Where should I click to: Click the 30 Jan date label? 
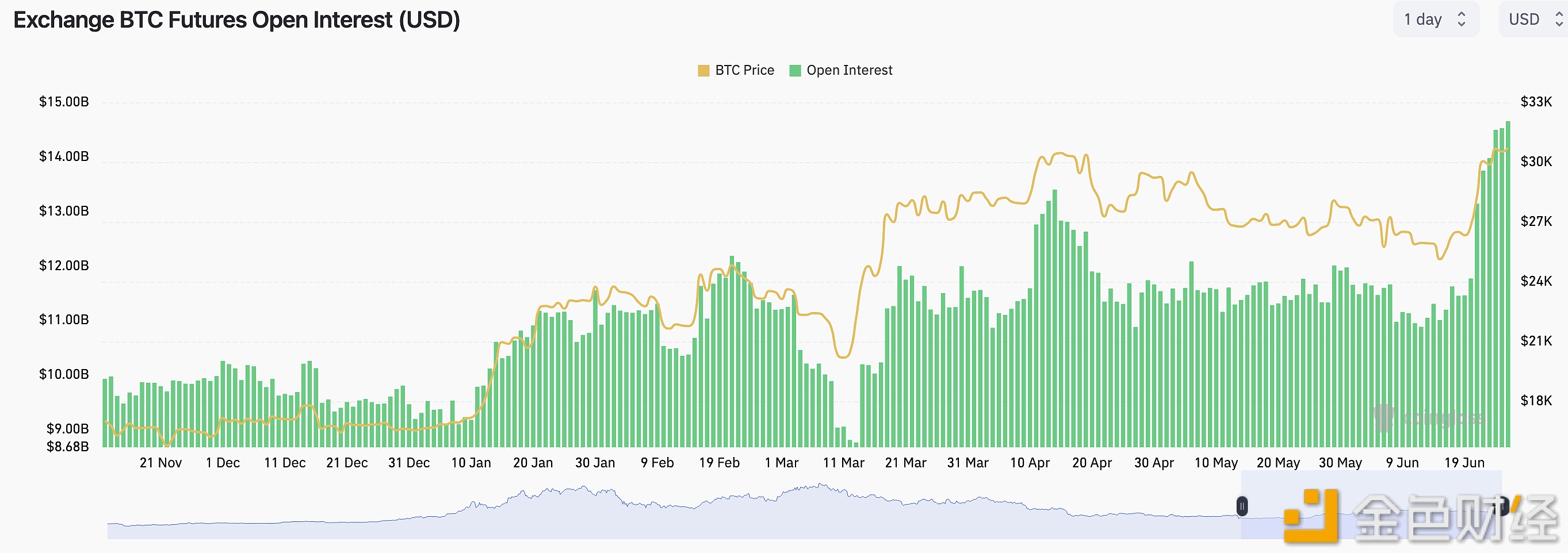pos(595,463)
